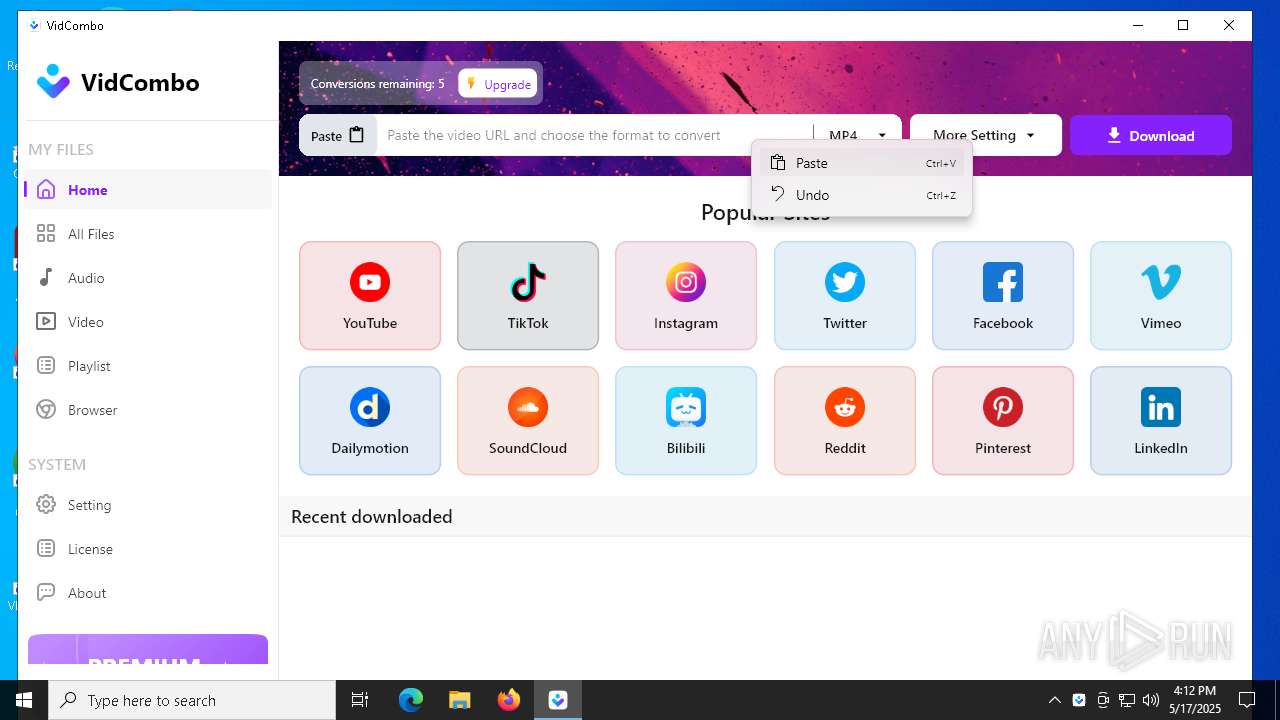
Task: Click Conversions remaining: 5 text
Action: tap(378, 84)
